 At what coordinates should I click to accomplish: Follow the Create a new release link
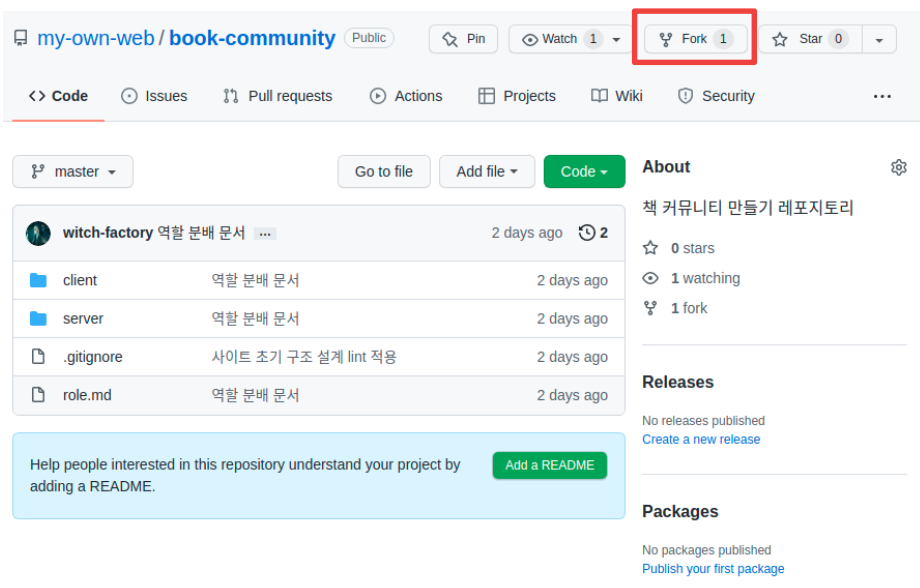pyautogui.click(x=701, y=440)
